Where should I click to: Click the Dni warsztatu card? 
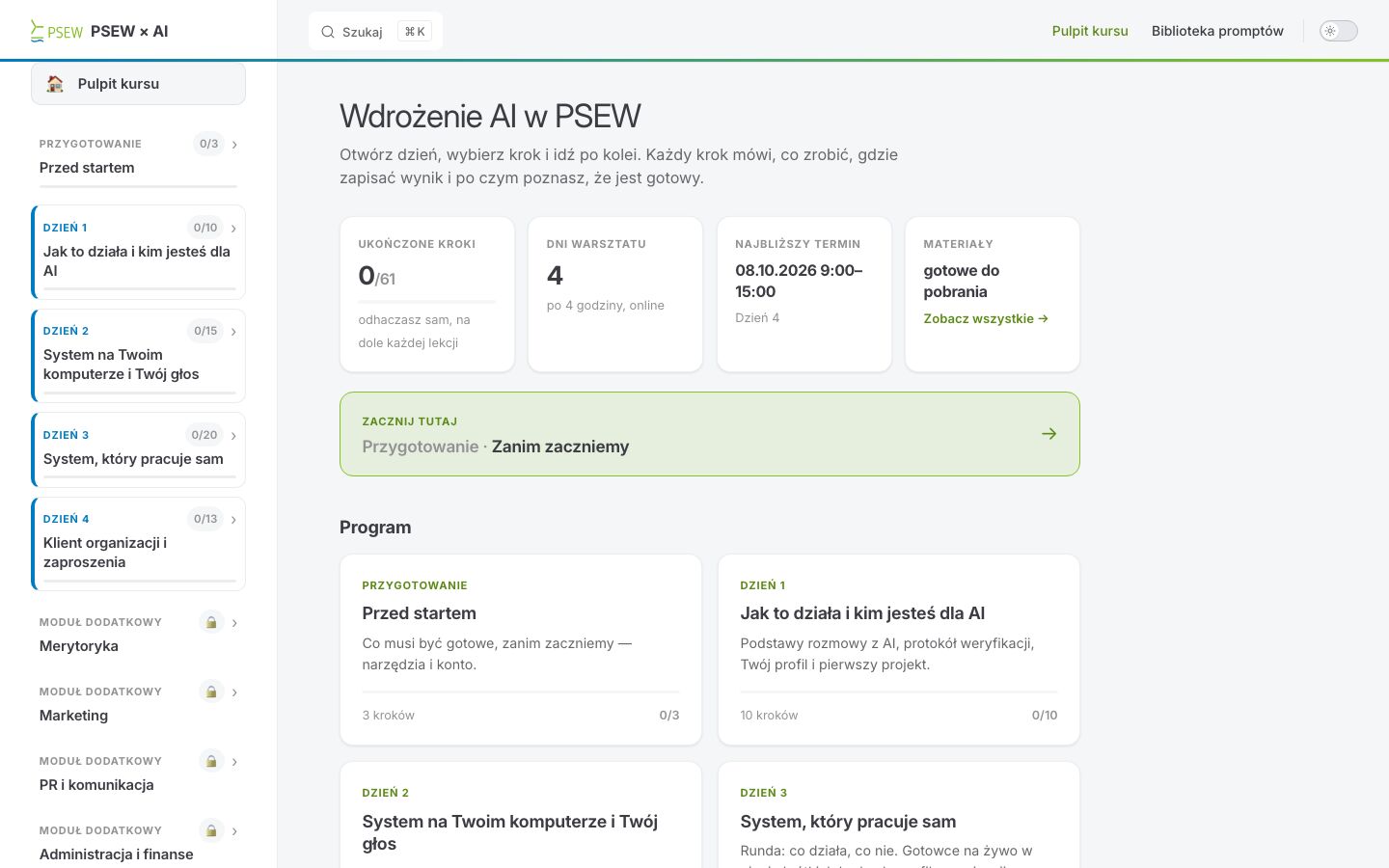pos(615,294)
